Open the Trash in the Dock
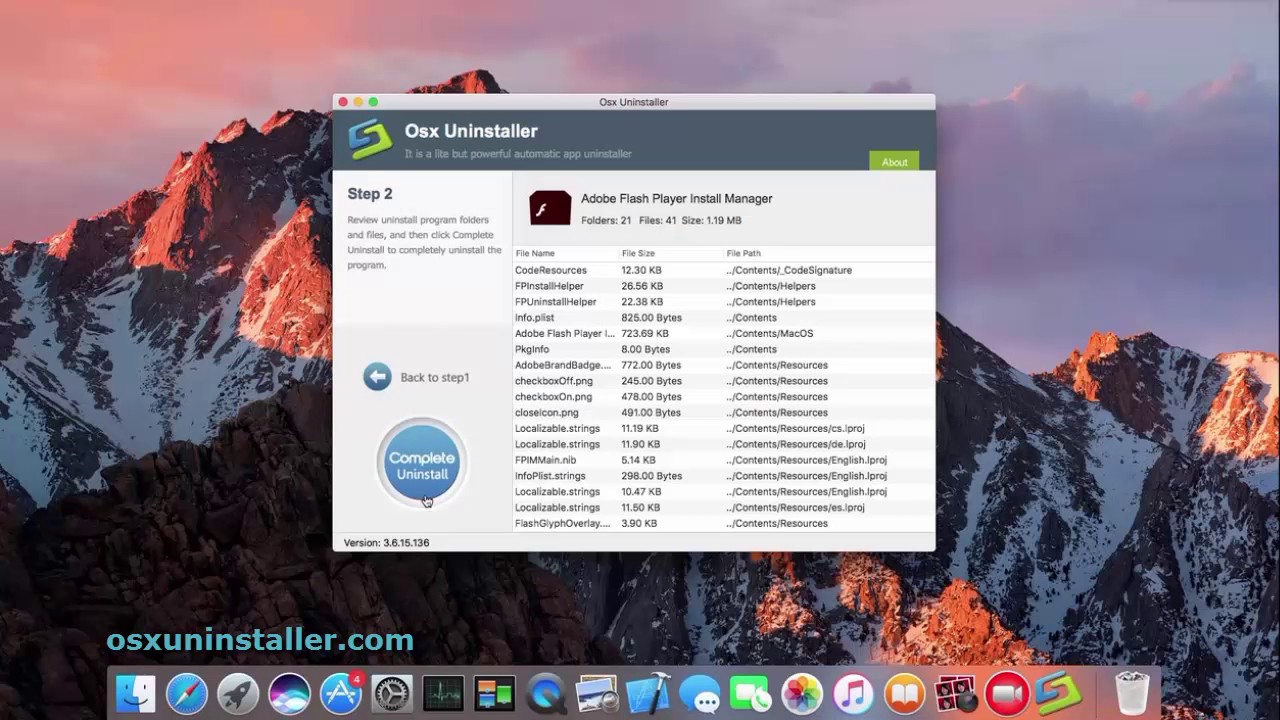 coord(1132,694)
